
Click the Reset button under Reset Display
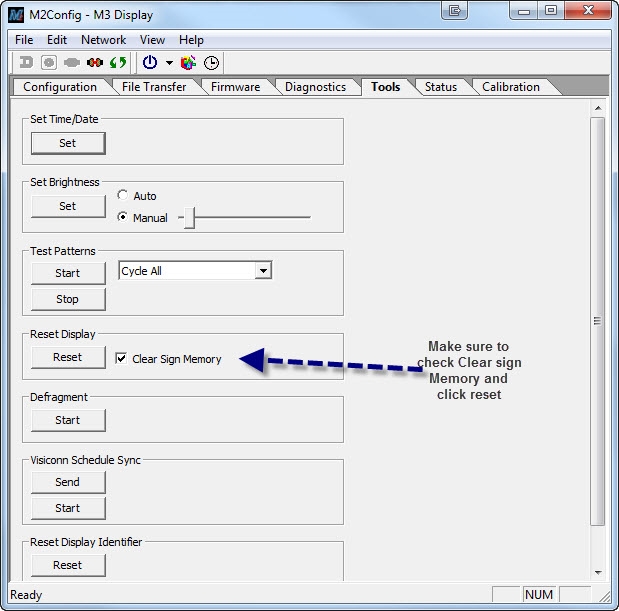(67, 357)
